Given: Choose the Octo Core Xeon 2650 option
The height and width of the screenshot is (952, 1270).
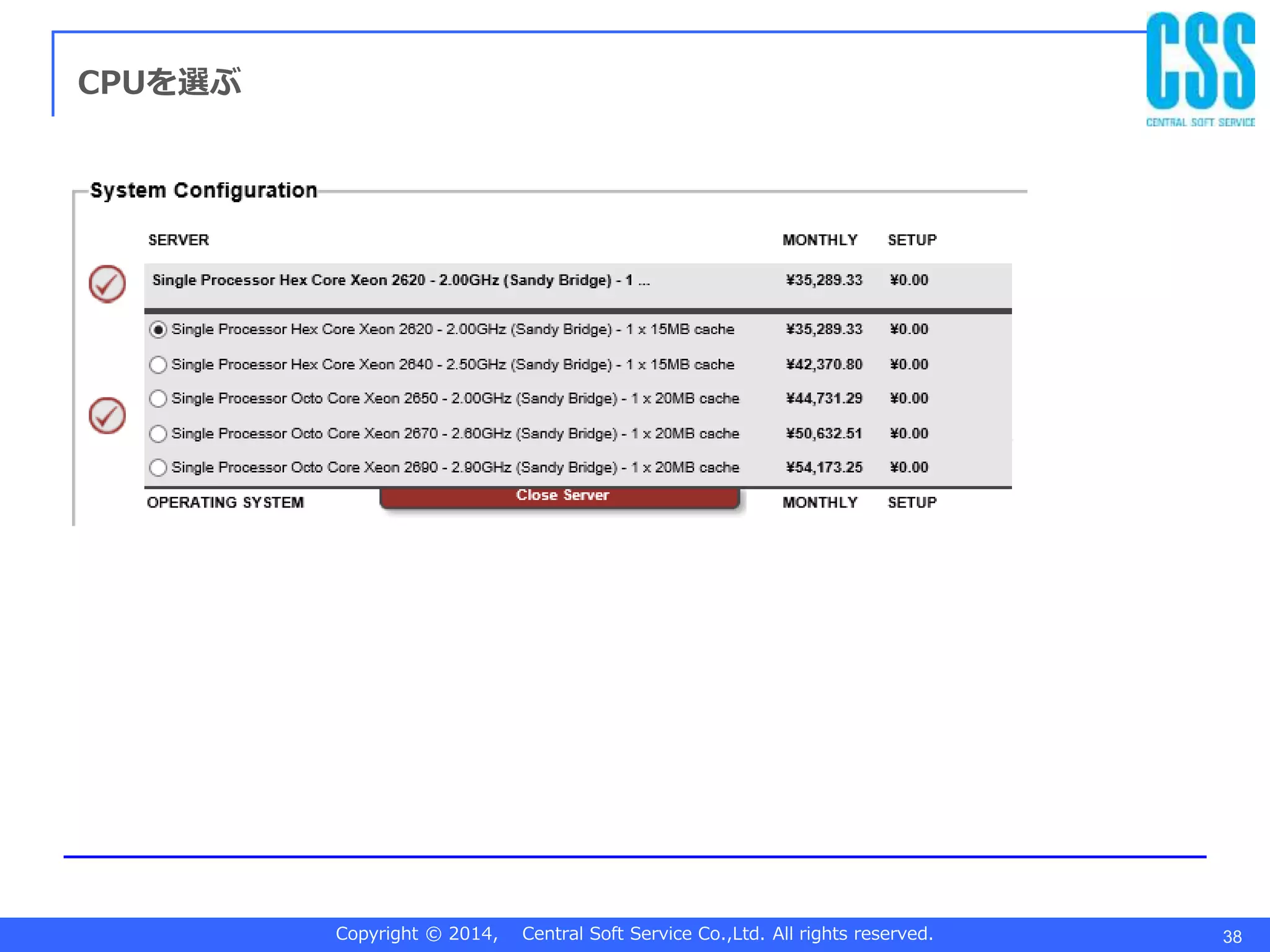Looking at the screenshot, I should pyautogui.click(x=158, y=399).
